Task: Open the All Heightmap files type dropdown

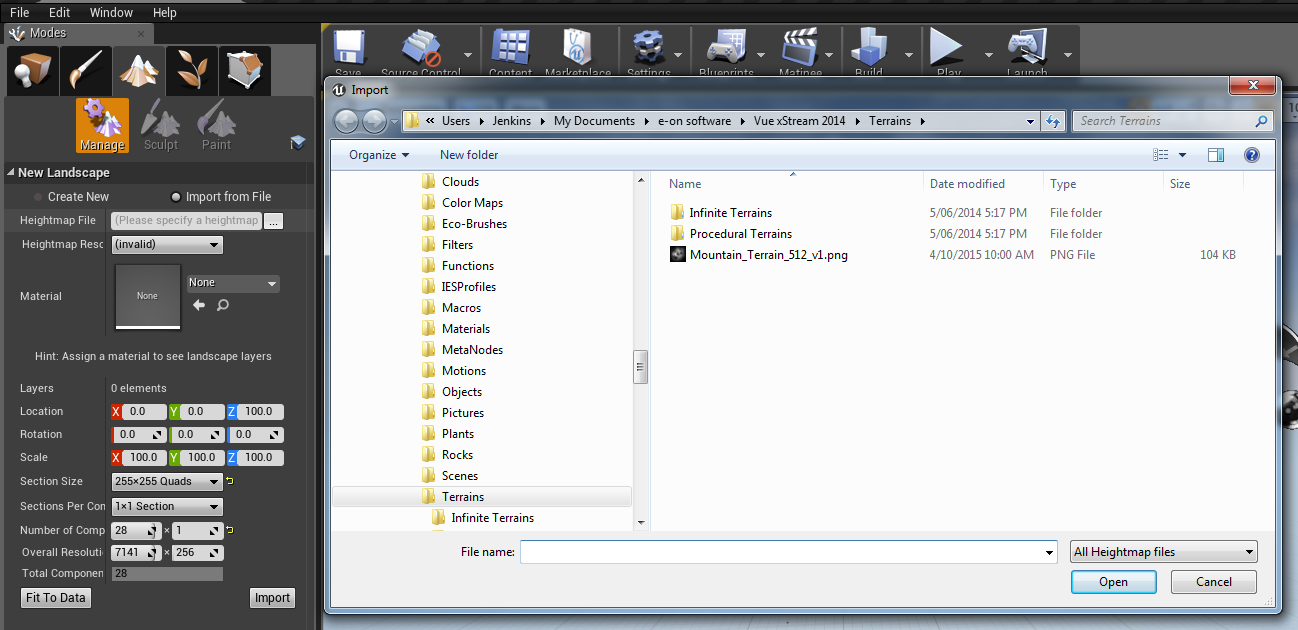Action: (1164, 552)
